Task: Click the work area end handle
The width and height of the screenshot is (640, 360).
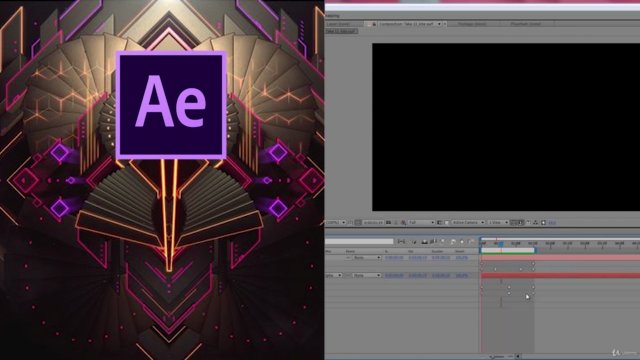Action: pos(535,250)
